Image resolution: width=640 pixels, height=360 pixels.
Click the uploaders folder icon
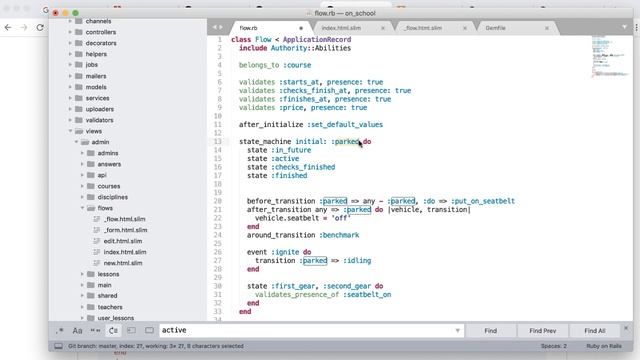pyautogui.click(x=79, y=109)
